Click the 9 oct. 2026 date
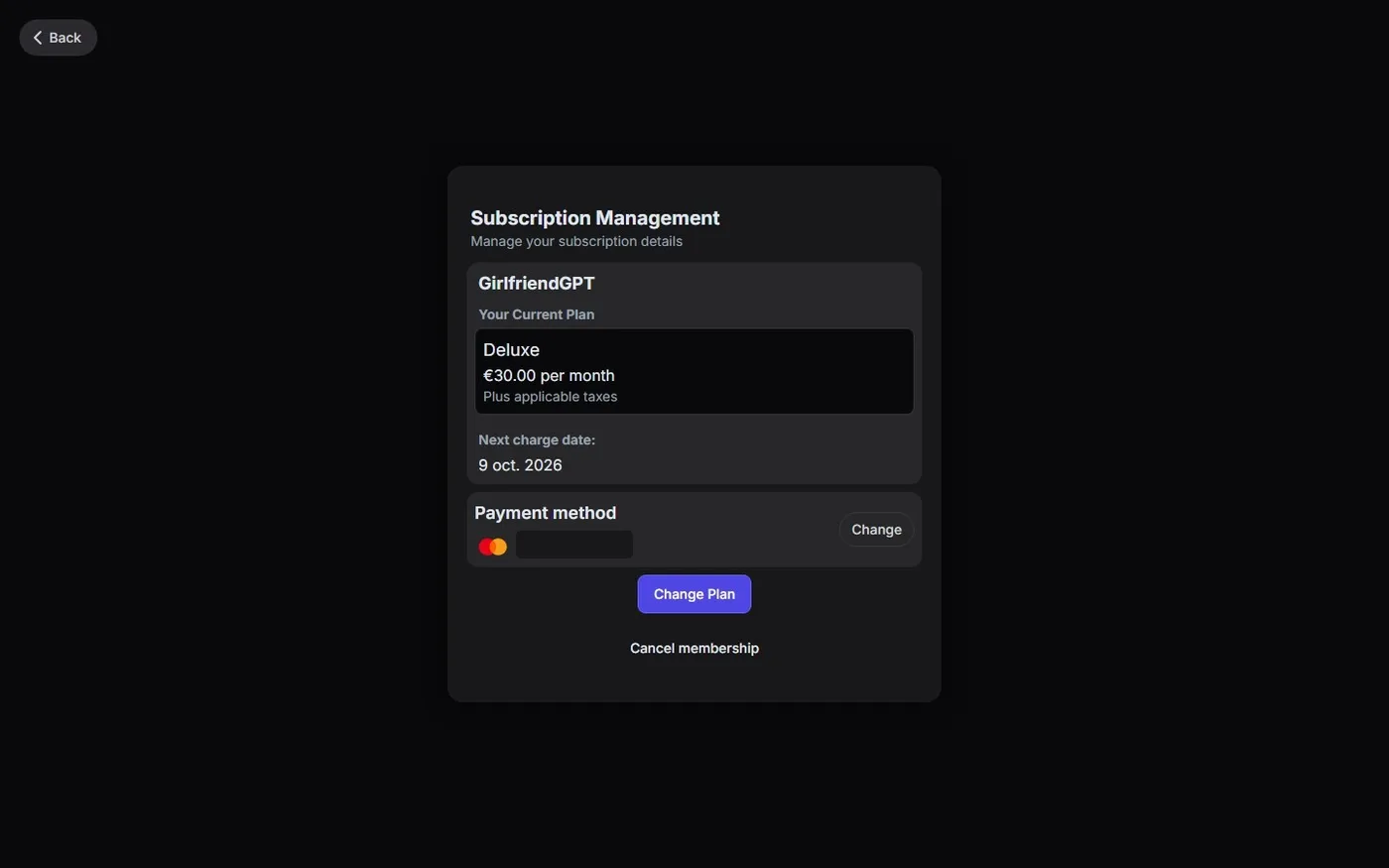Image resolution: width=1389 pixels, height=868 pixels. tap(520, 465)
